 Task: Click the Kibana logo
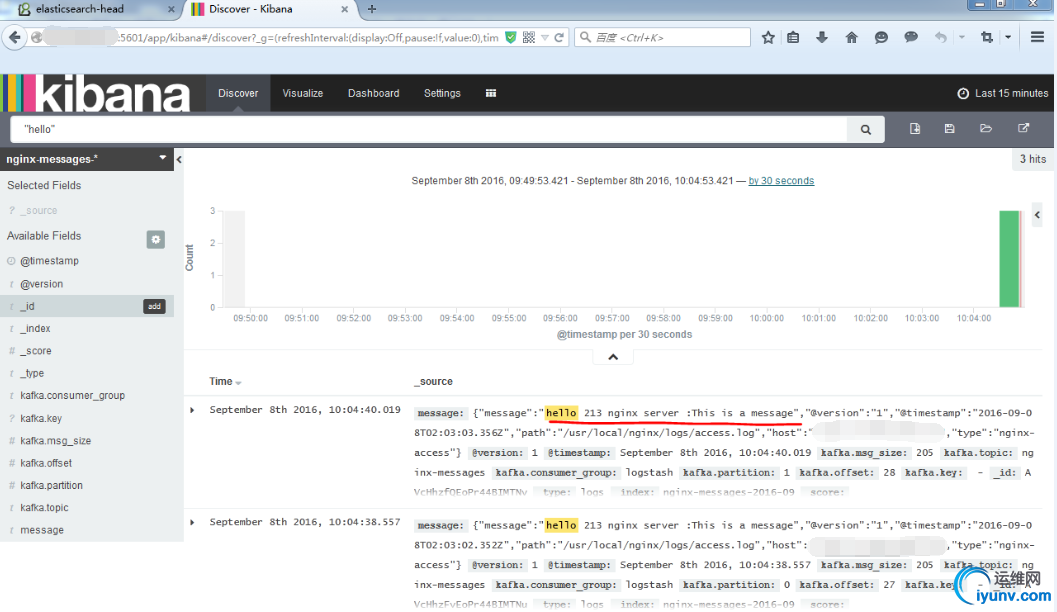click(x=96, y=93)
